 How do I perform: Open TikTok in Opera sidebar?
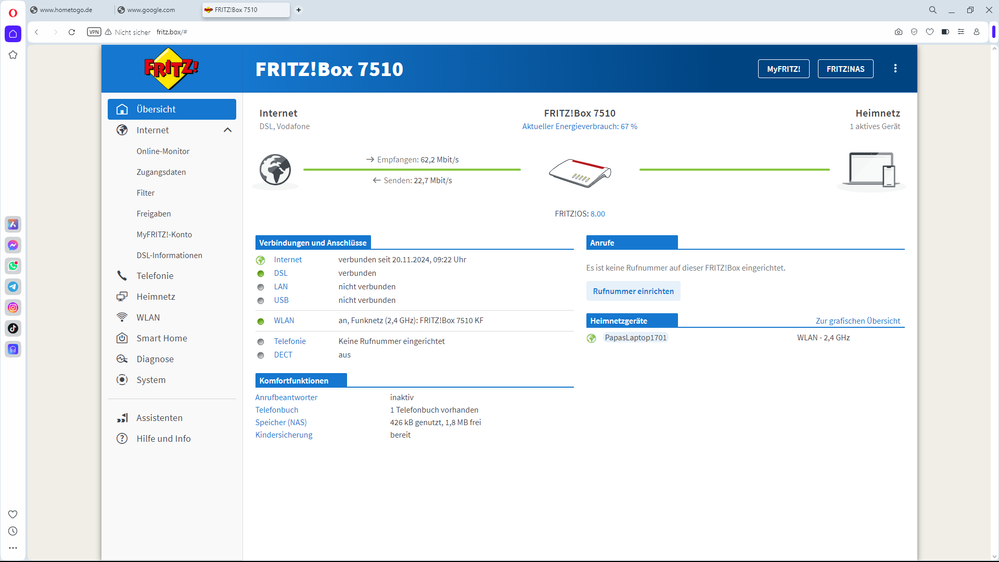13,328
